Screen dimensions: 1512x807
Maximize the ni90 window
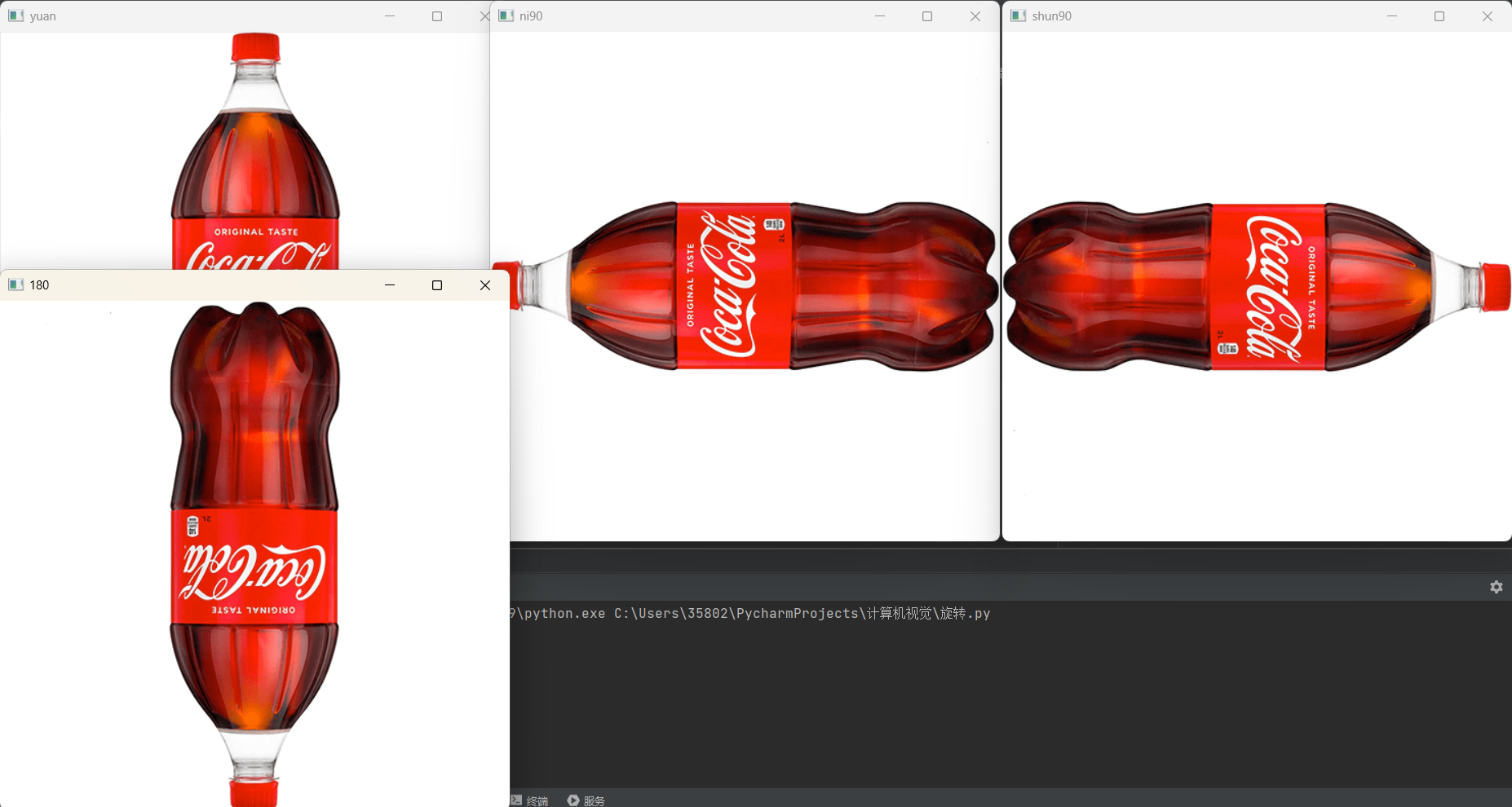[927, 16]
